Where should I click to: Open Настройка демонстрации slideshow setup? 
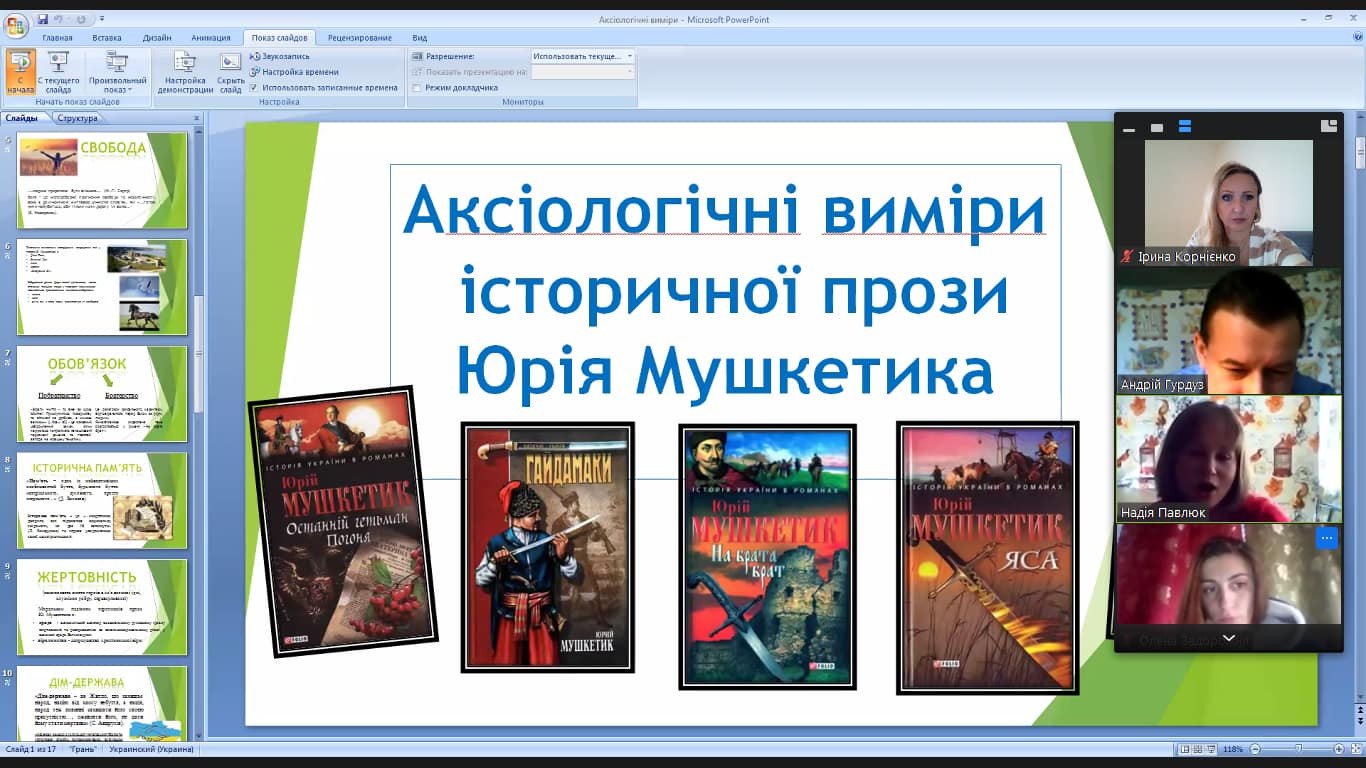point(185,72)
